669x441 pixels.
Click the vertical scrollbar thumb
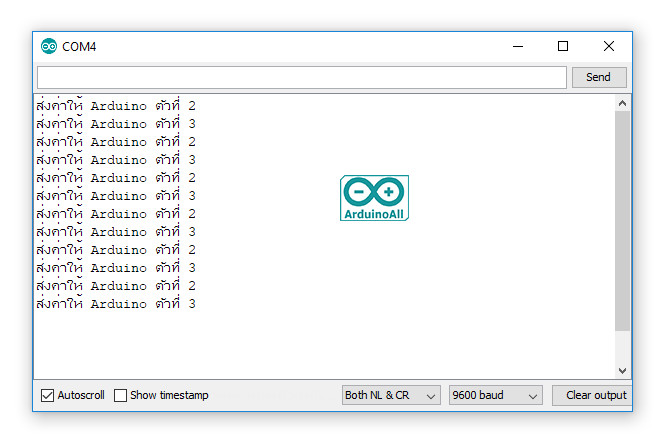pyautogui.click(x=622, y=220)
